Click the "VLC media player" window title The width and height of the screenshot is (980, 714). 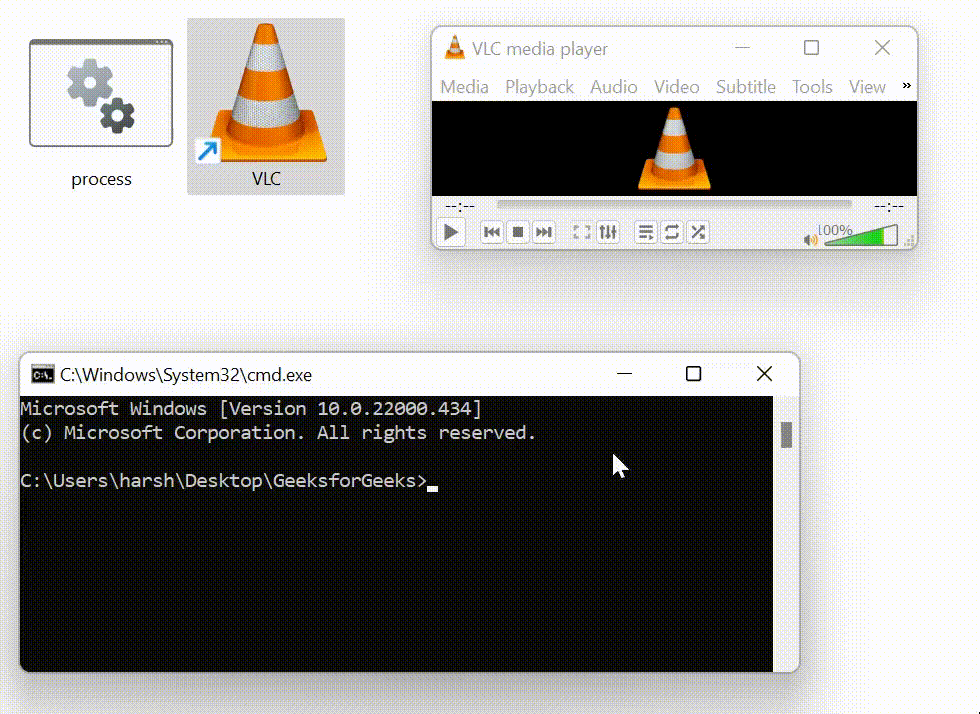539,49
